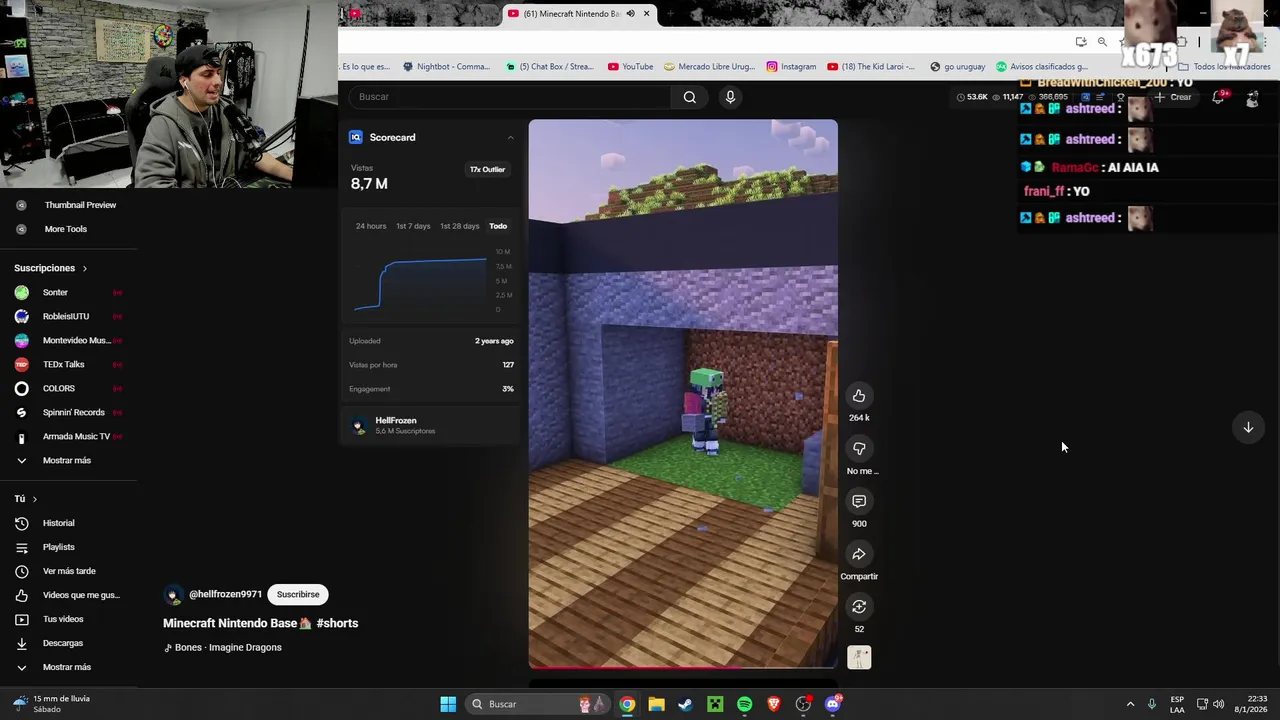
Task: Open the comments icon showing 900
Action: pyautogui.click(x=859, y=501)
